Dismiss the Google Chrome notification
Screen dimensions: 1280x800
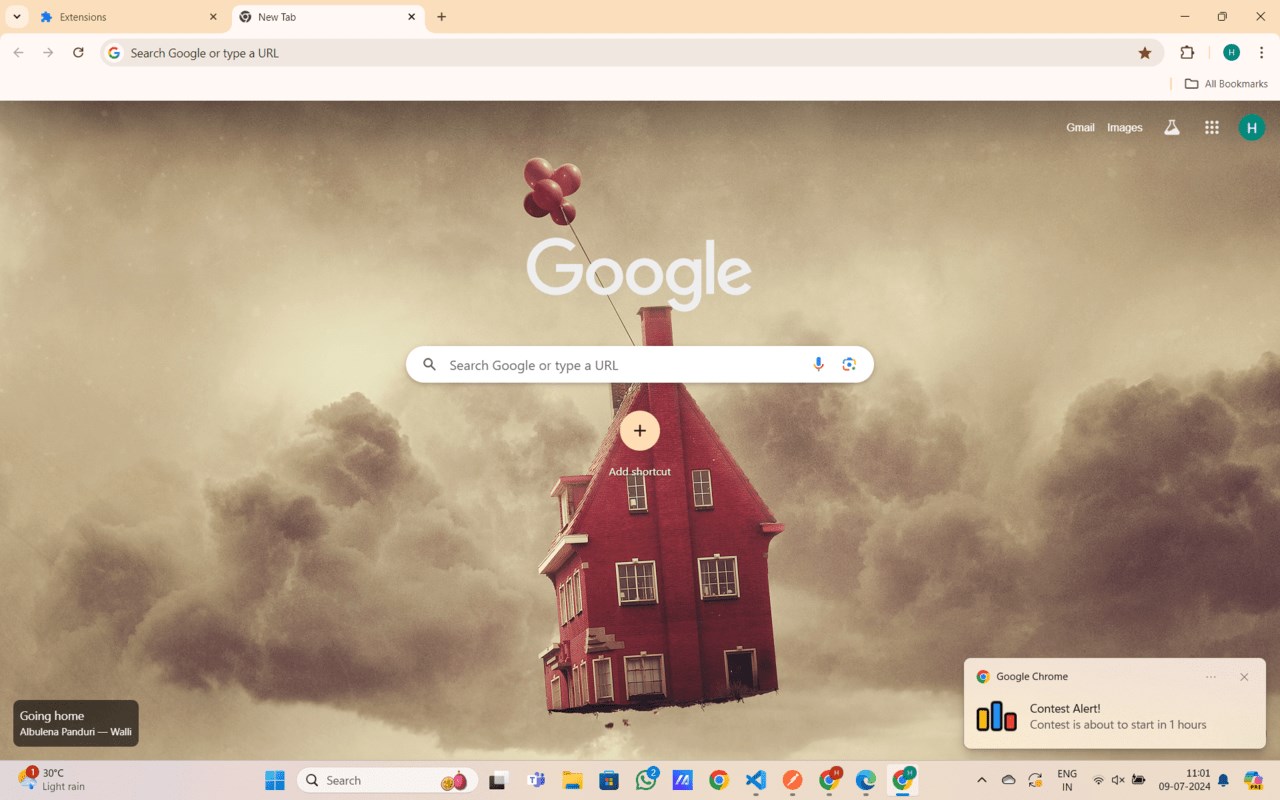pos(1244,677)
